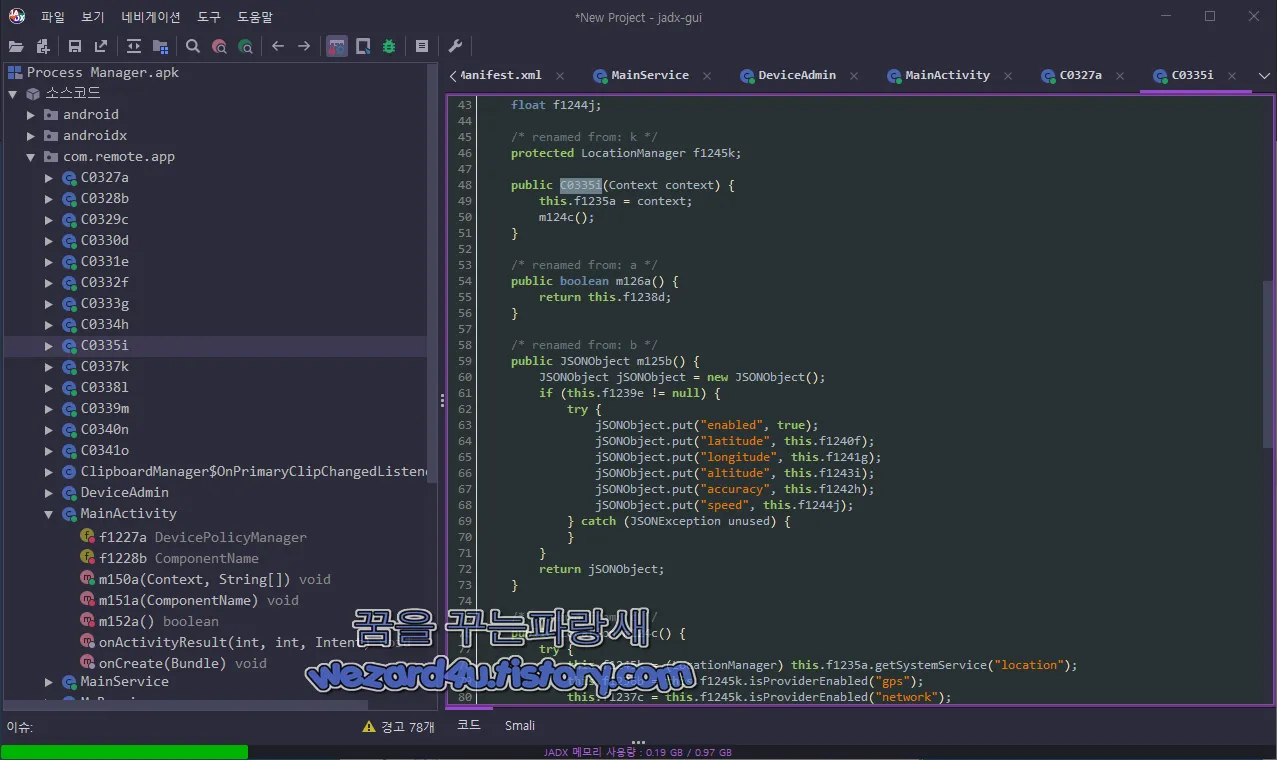This screenshot has width=1277, height=760.
Task: Open the 보기 menu
Action: [93, 17]
